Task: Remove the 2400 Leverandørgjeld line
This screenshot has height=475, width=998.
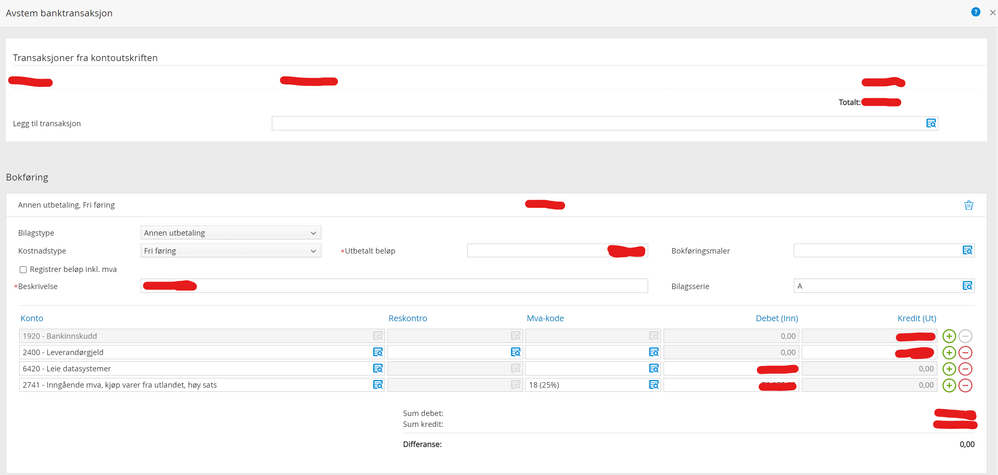Action: click(x=965, y=352)
